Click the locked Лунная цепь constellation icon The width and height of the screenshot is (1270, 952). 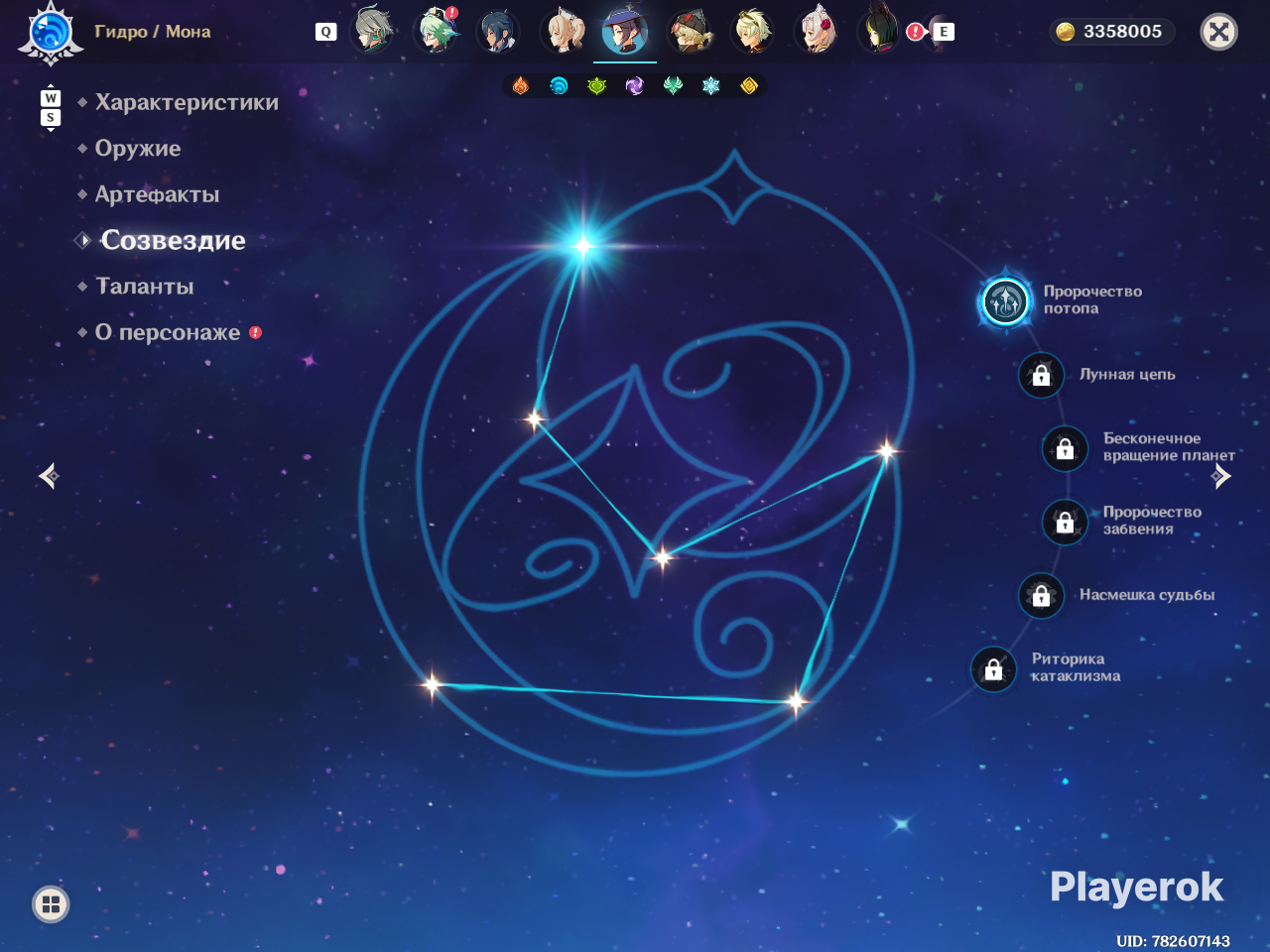1041,375
